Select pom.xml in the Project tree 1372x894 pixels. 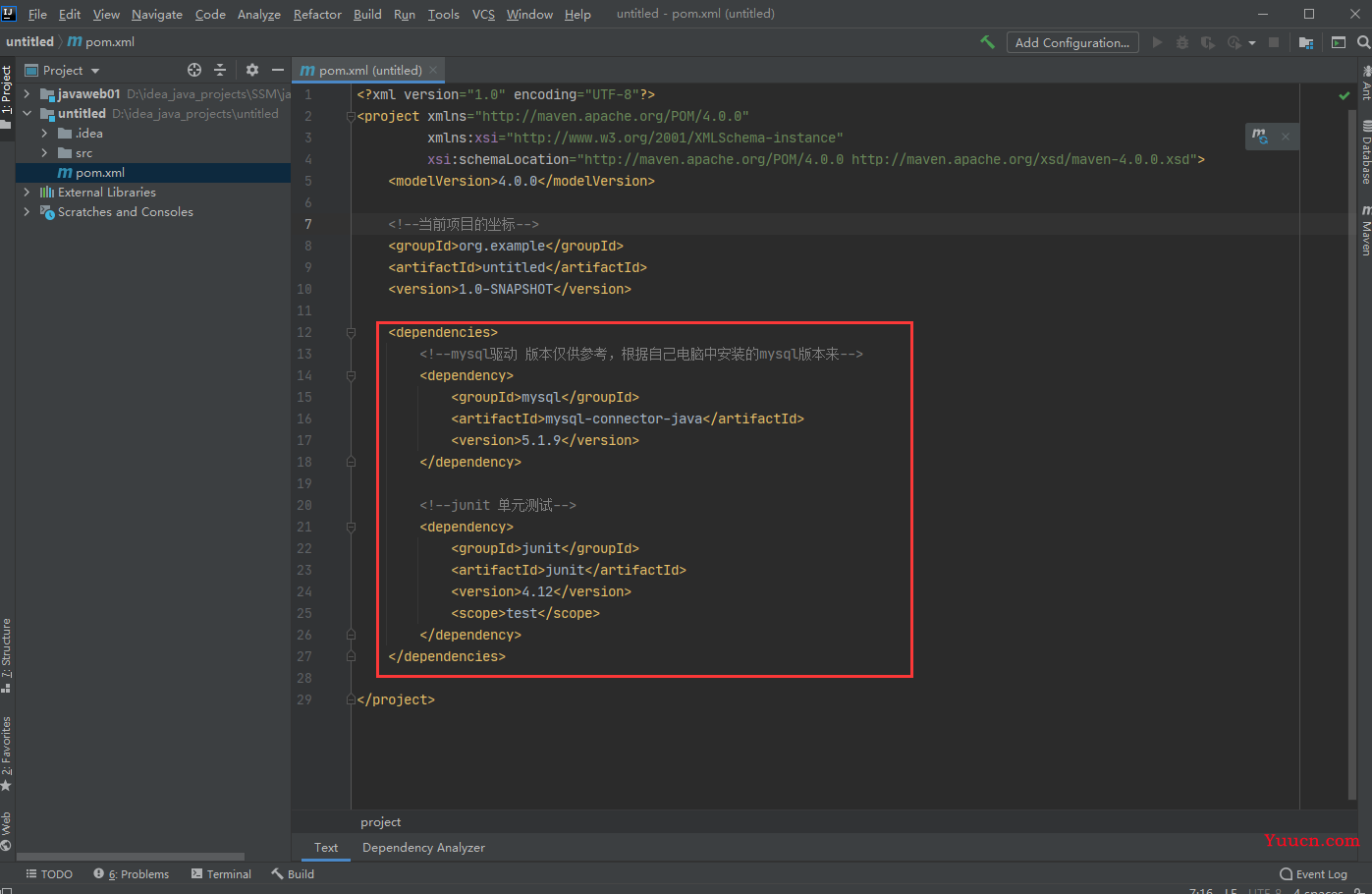tap(153, 173)
